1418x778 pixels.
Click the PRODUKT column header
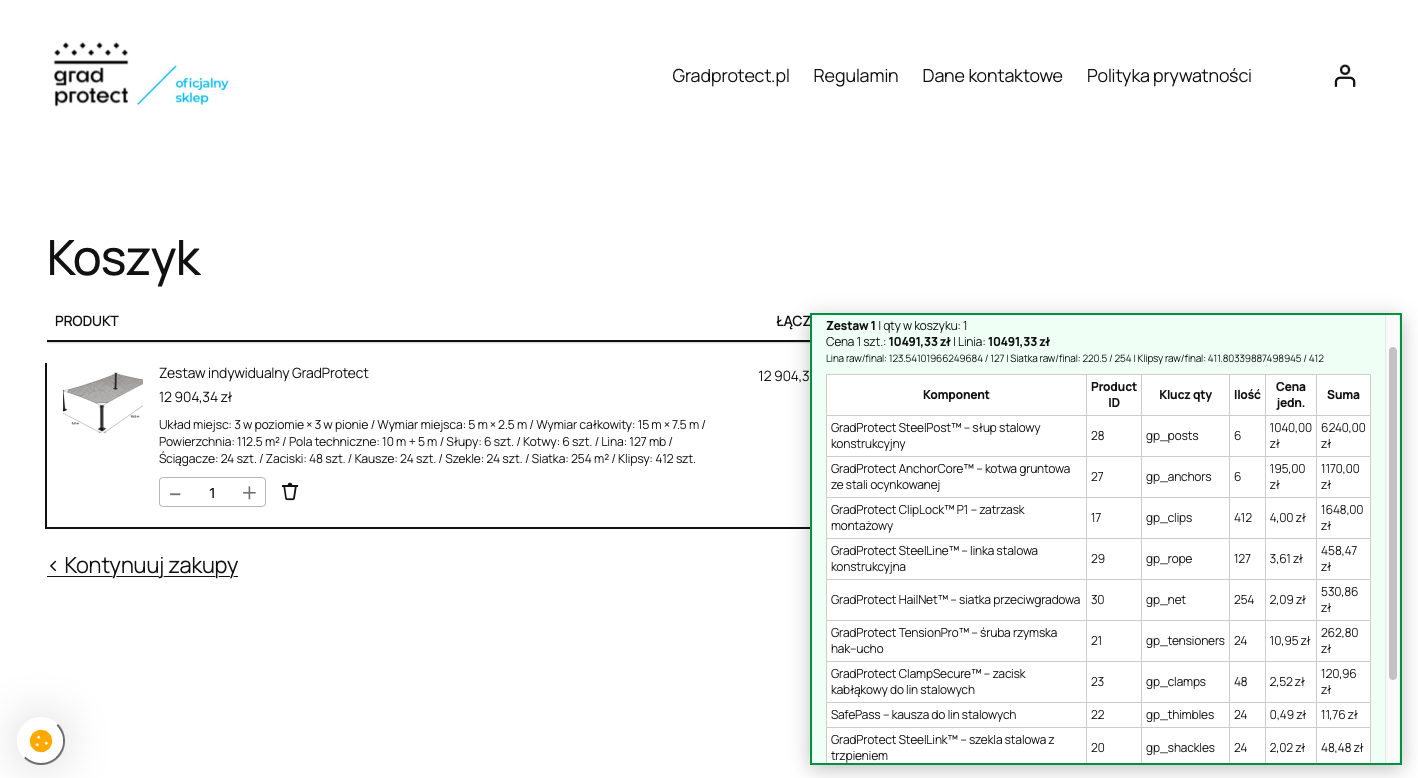tap(87, 321)
